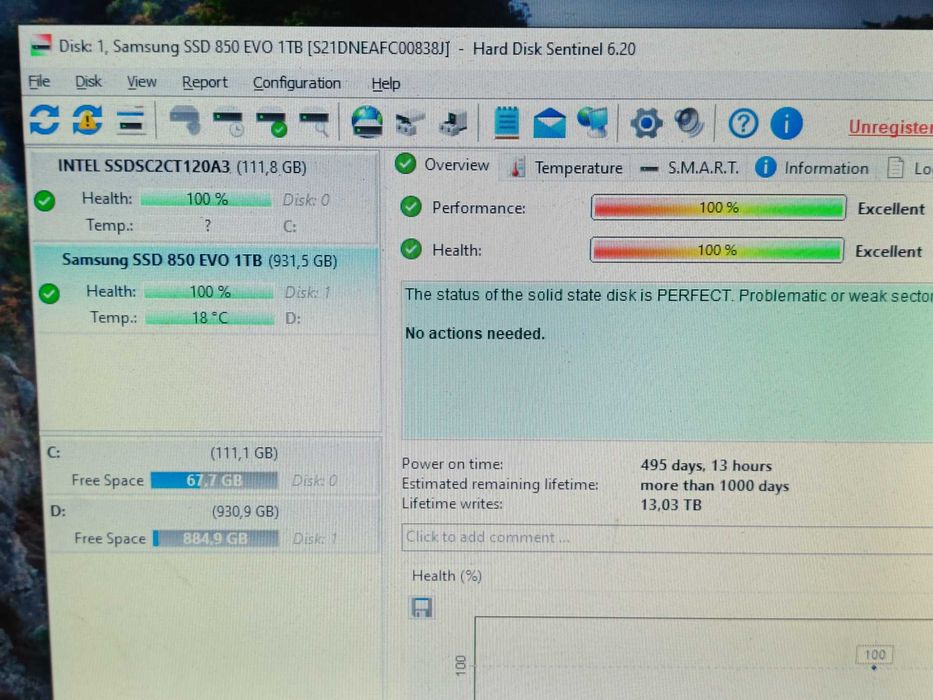Click the speaker sound icon
933x700 pixels.
pos(690,123)
